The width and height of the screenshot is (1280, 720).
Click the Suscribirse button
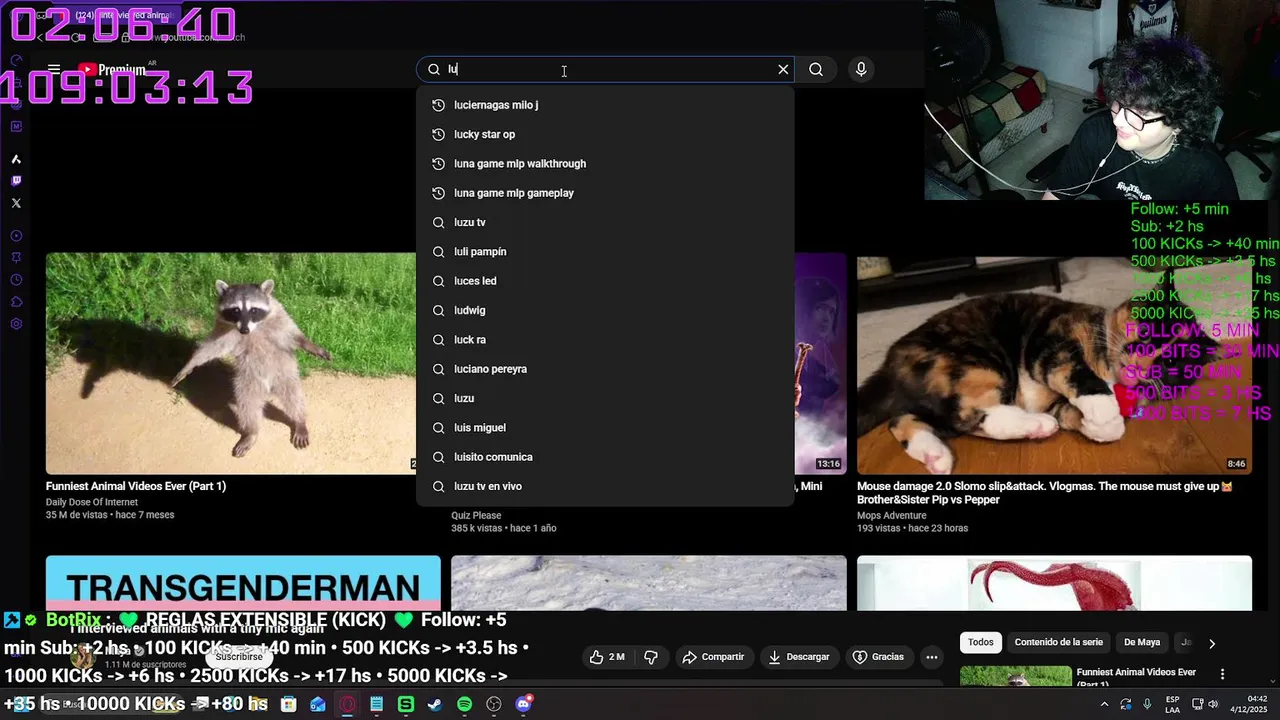pos(239,657)
